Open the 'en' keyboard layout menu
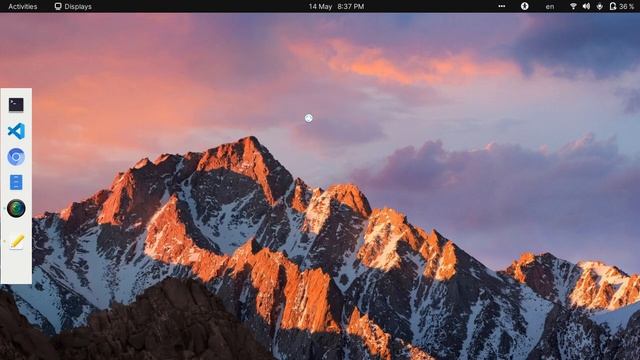Image resolution: width=640 pixels, height=360 pixels. click(x=550, y=7)
